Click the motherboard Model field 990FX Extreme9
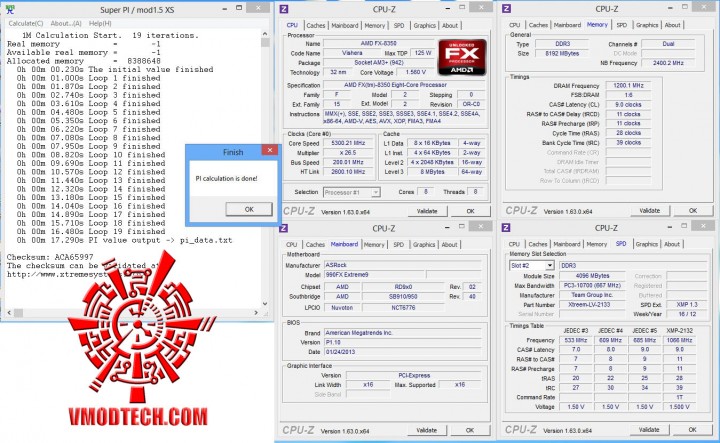The image size is (720, 443). pos(374,275)
